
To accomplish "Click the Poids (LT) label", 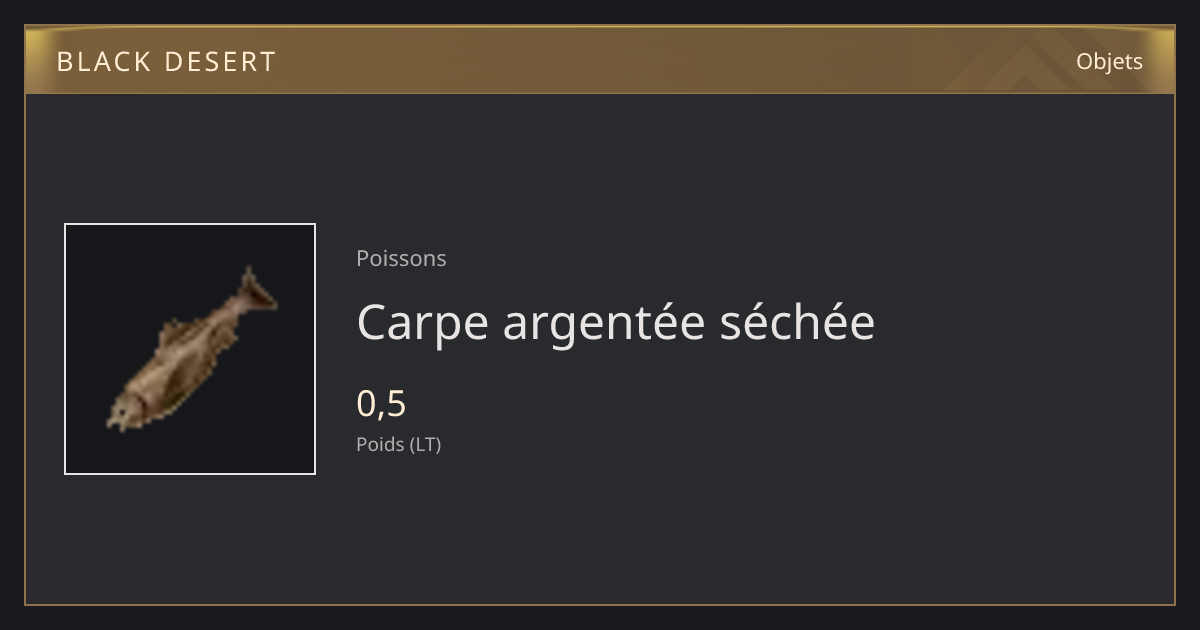I will point(398,444).
